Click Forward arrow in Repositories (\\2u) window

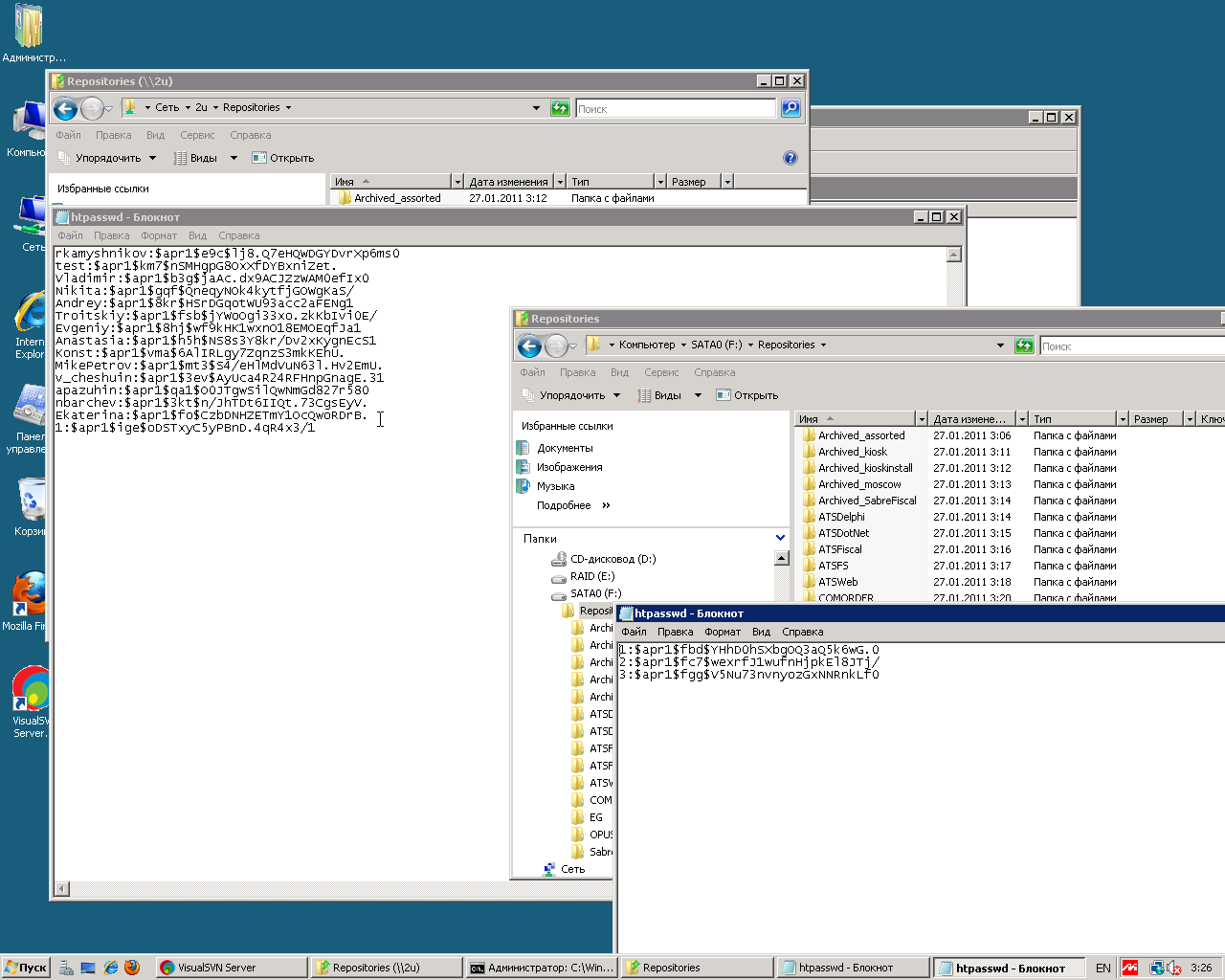click(92, 108)
